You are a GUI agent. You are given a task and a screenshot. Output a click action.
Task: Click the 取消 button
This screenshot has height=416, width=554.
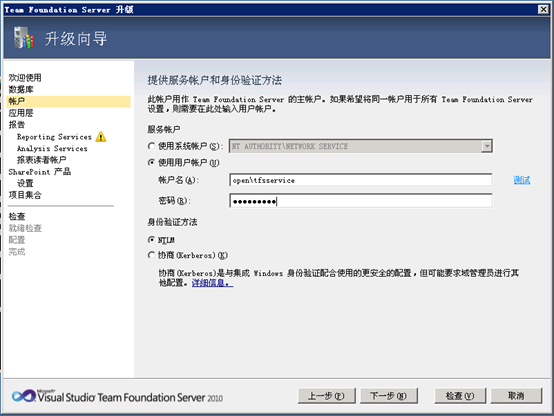click(516, 396)
